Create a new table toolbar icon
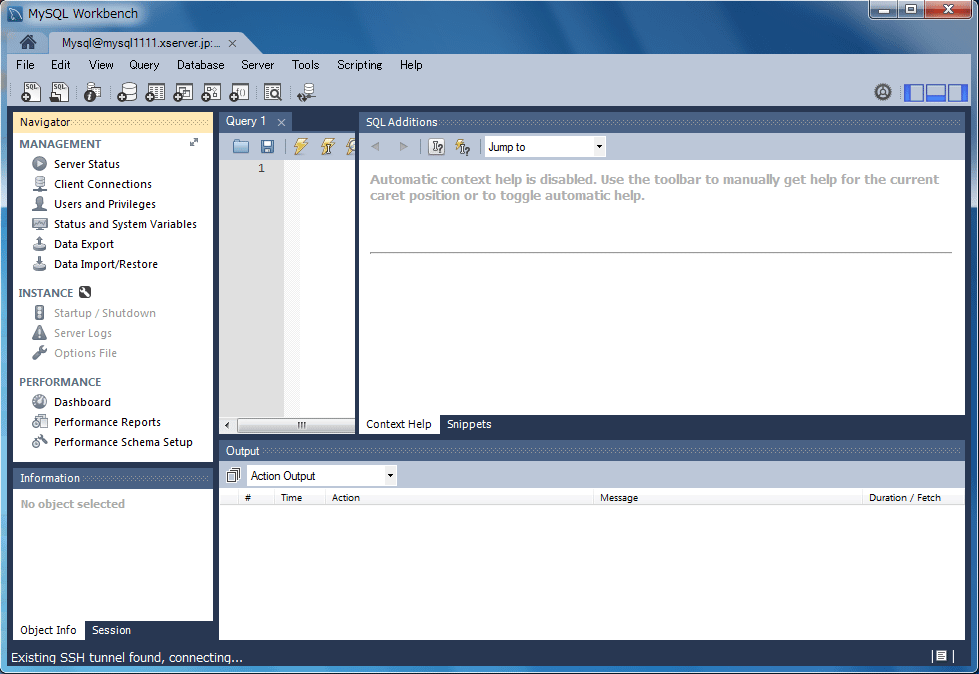The image size is (979, 674). coord(155,92)
